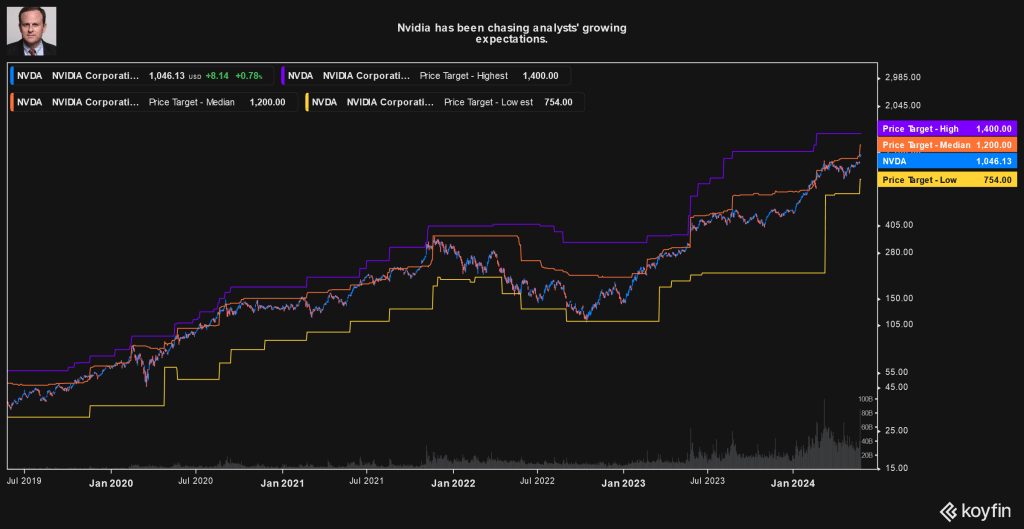Screen dimensions: 1024x529
Task: Click the analyst portrait photo thumbnail
Action: [31, 29]
